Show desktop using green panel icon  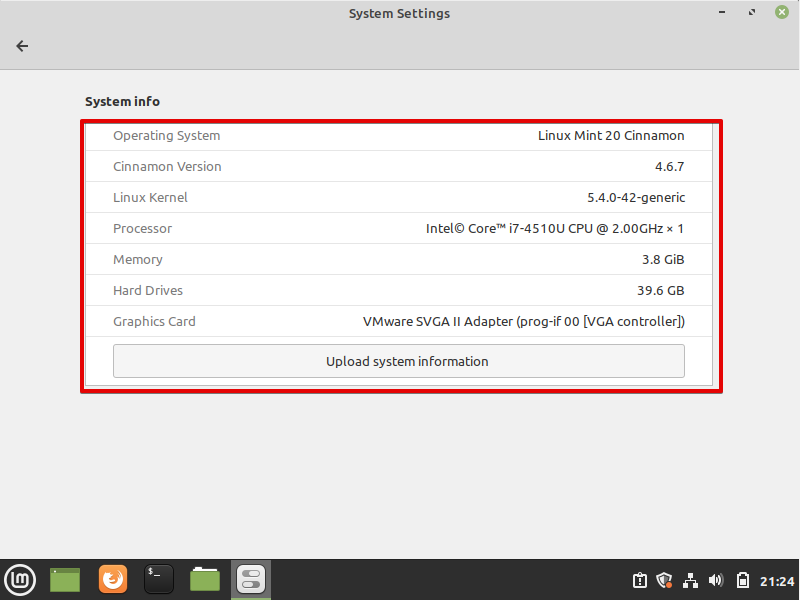tap(65, 580)
